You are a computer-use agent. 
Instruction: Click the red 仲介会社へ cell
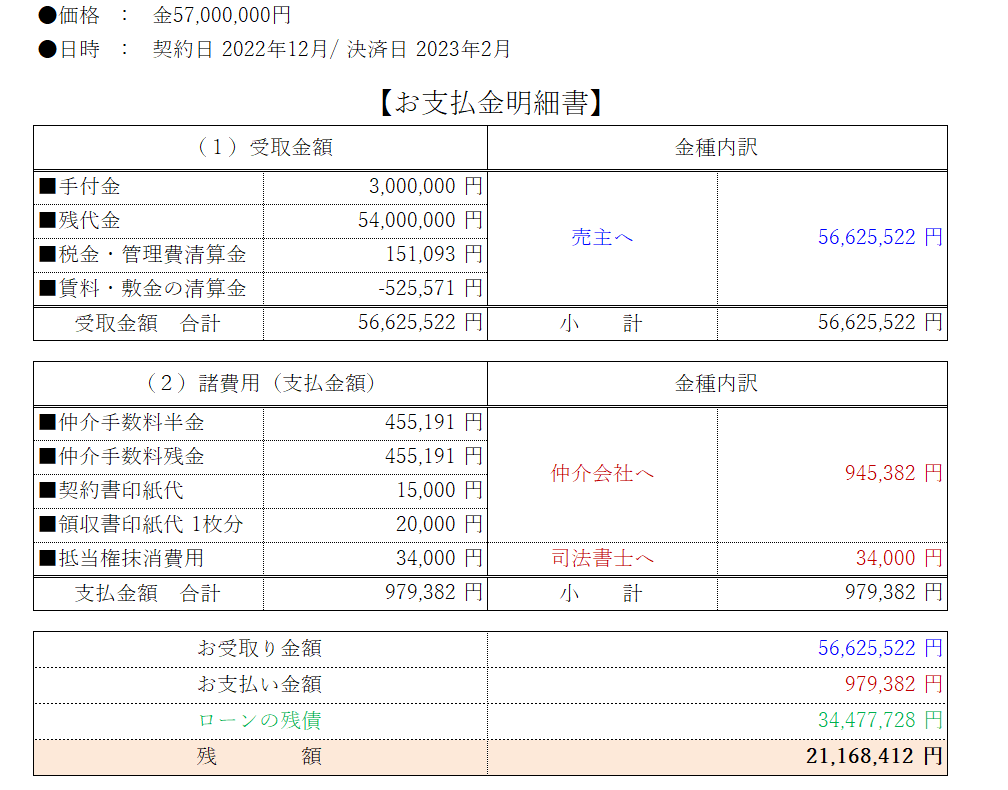coord(602,474)
